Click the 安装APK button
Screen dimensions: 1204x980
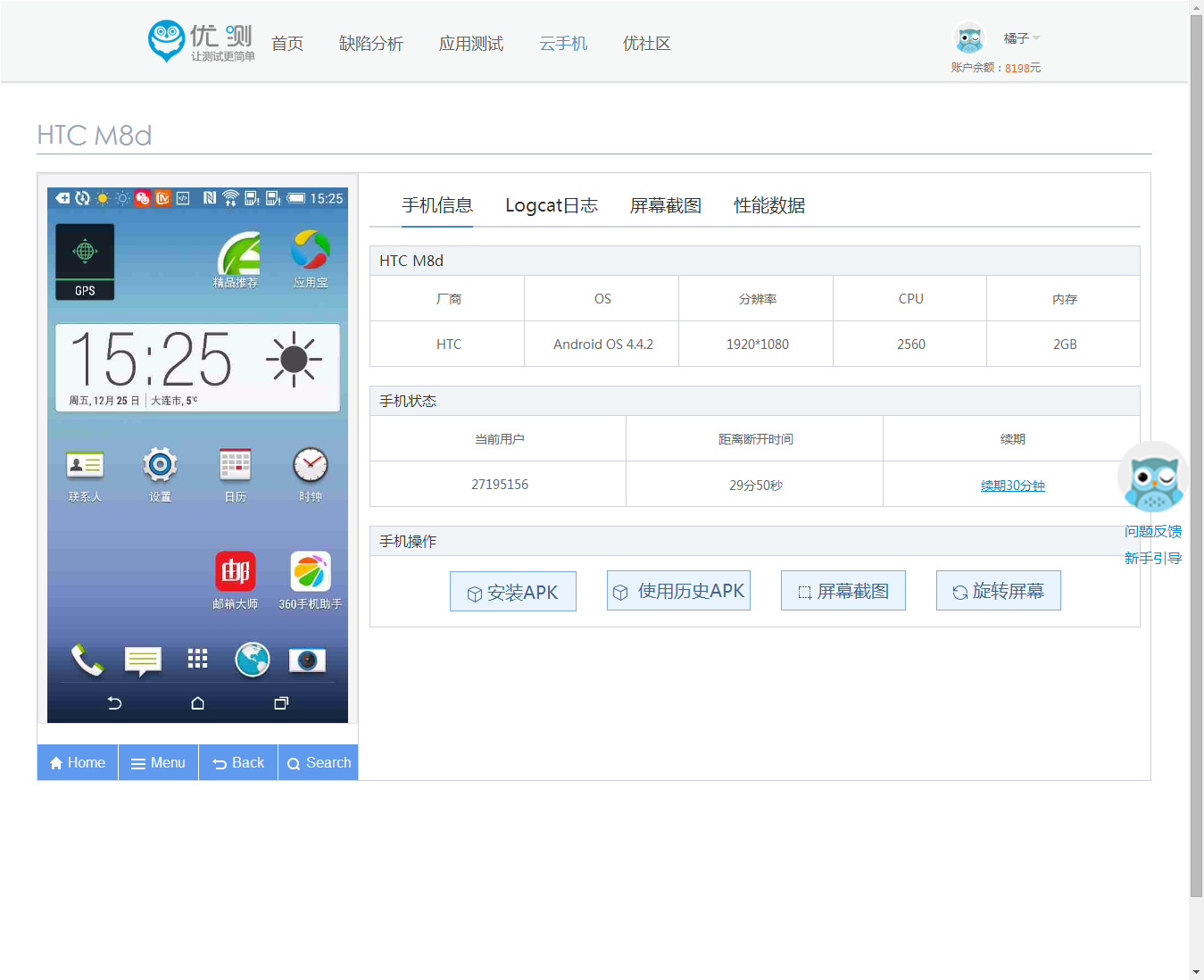tap(513, 592)
